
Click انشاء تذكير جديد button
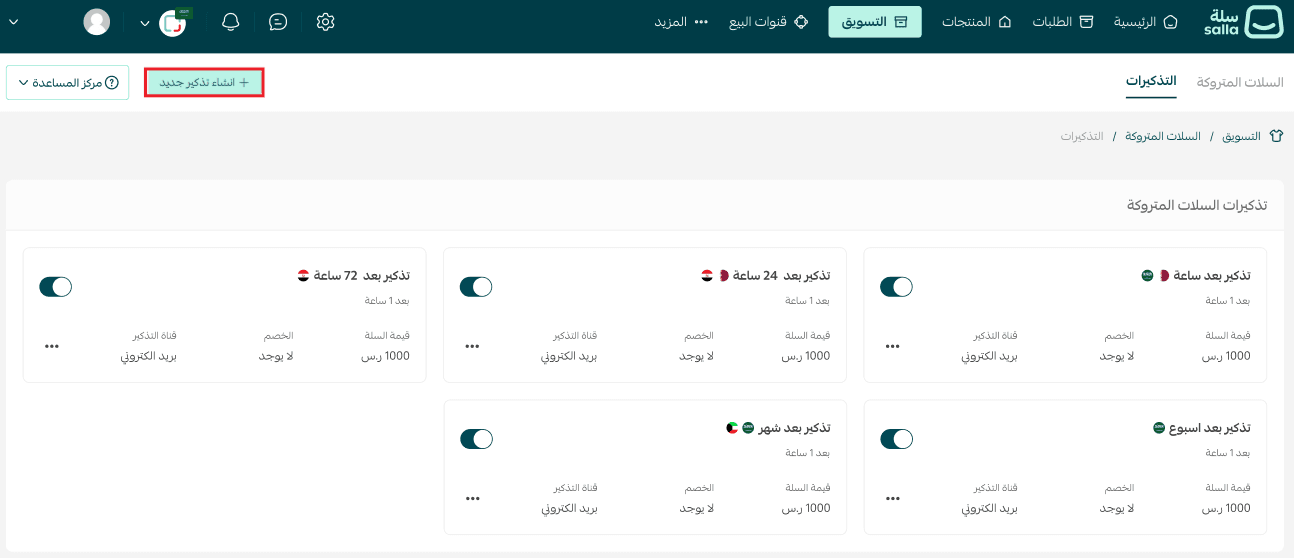(x=204, y=83)
